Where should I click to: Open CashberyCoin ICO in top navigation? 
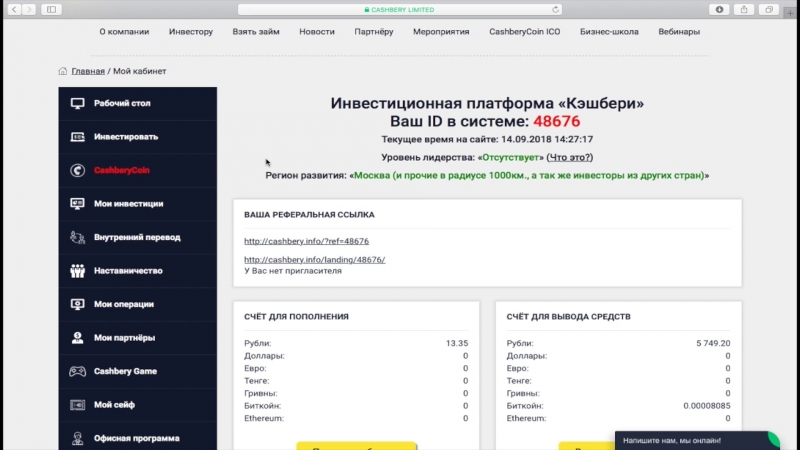tap(524, 32)
